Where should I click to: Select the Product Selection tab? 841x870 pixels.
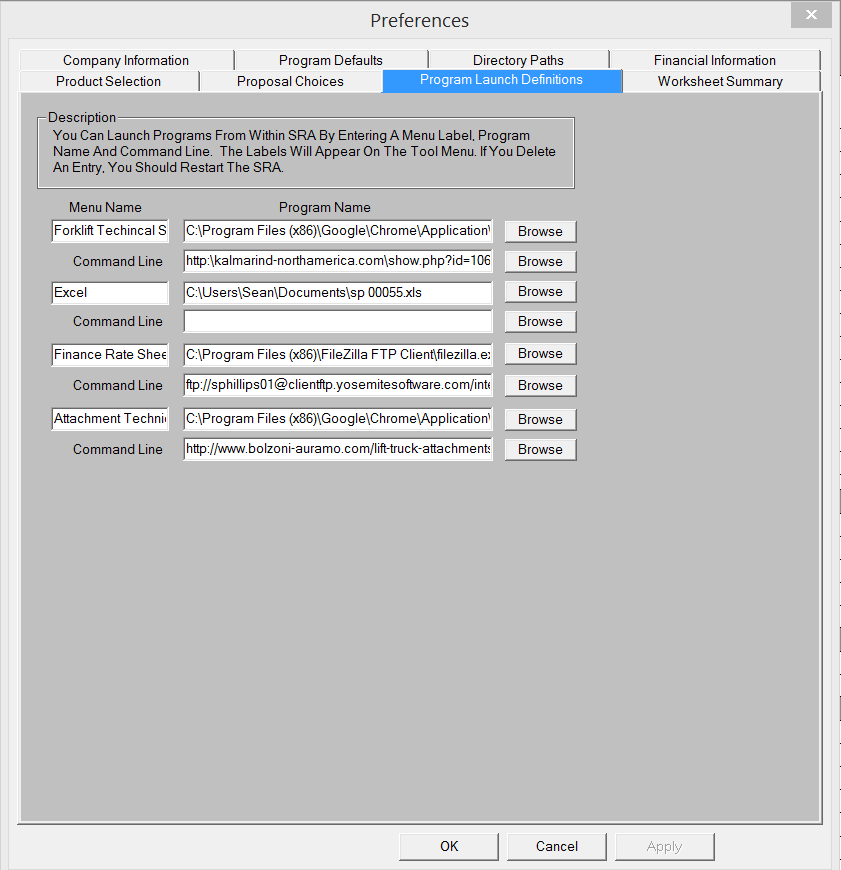click(x=108, y=81)
